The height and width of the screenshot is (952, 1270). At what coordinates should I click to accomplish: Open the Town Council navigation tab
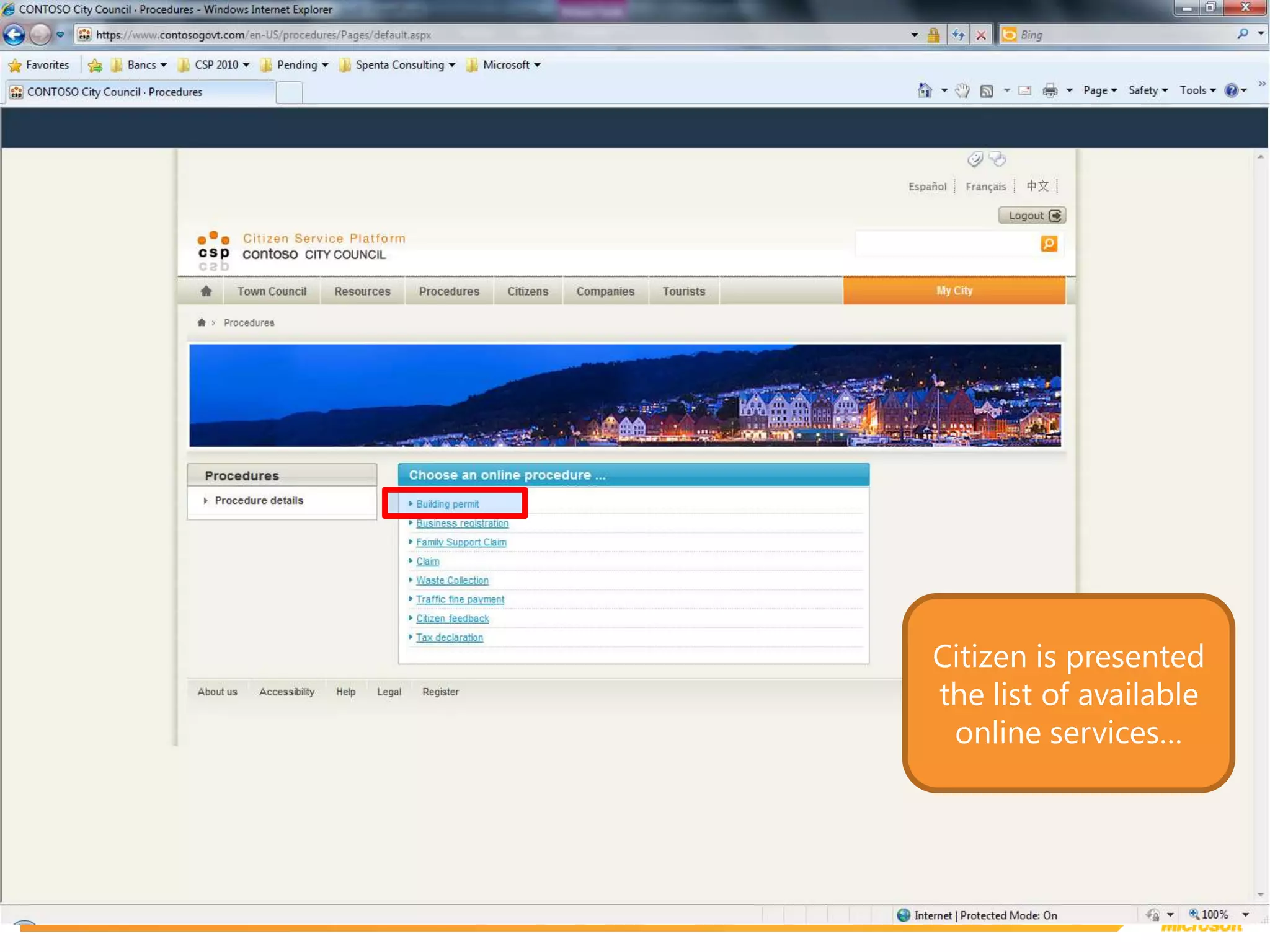click(x=272, y=291)
